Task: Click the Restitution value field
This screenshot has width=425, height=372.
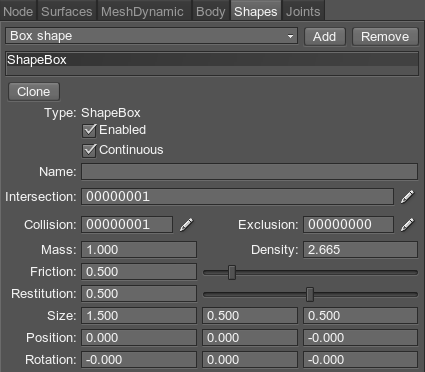Action: [139, 294]
